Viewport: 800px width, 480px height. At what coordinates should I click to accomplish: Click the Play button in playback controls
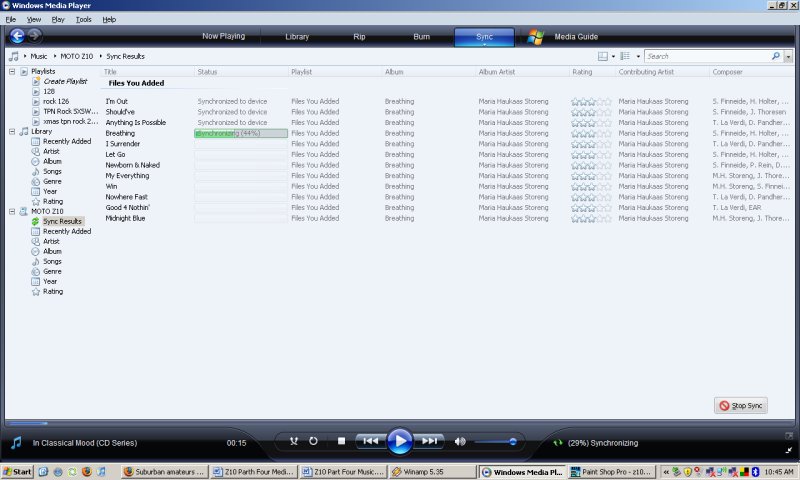[x=399, y=441]
